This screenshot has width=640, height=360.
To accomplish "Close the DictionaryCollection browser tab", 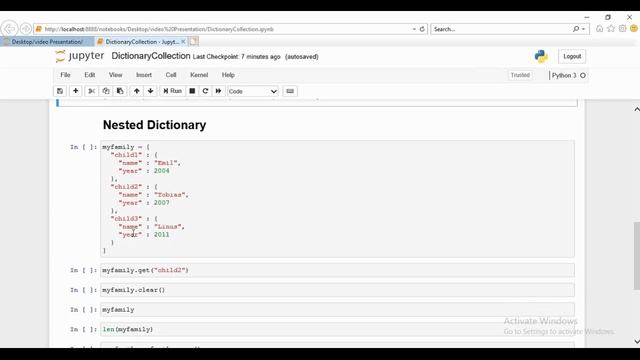I will point(183,42).
